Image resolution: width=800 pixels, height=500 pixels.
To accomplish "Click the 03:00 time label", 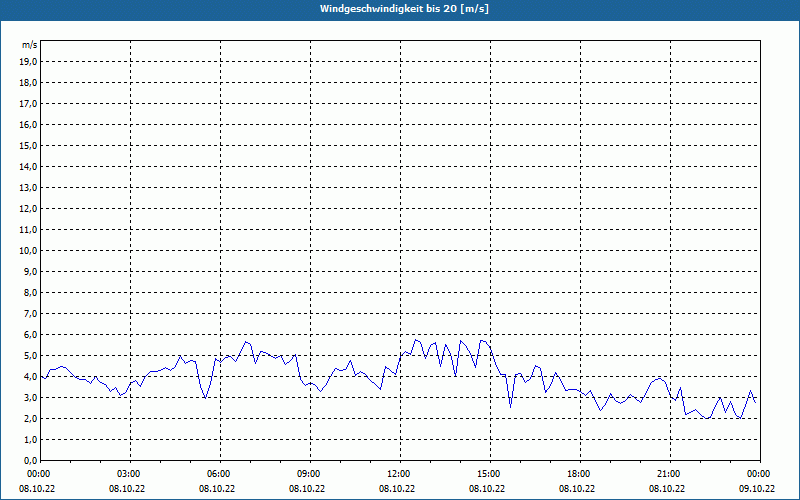I will click(131, 474).
